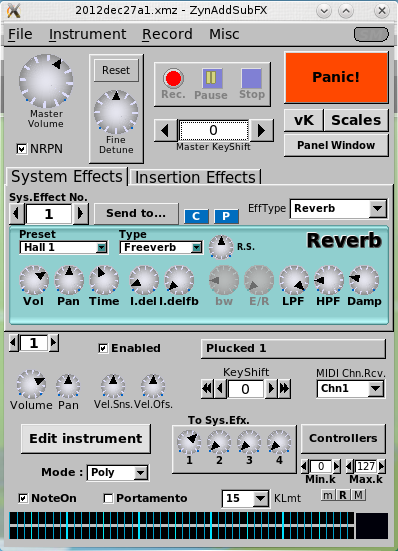
Task: Click Edit instrument button
Action: (x=86, y=439)
